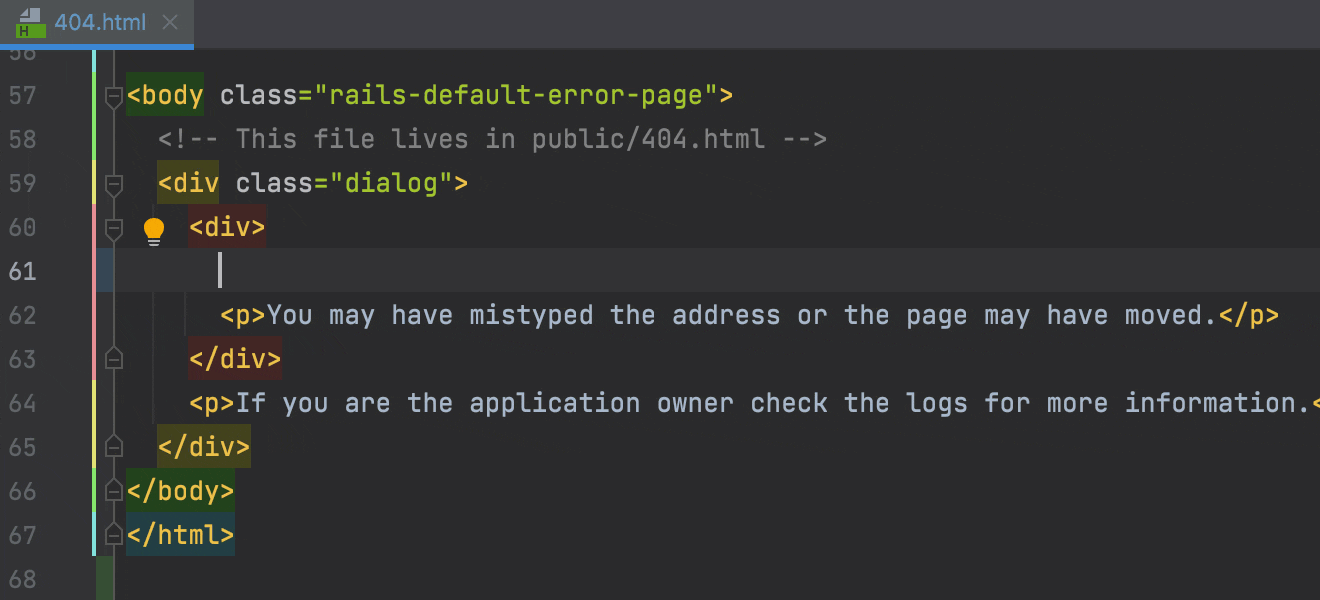Click line number 57
This screenshot has width=1320, height=600.
click(23, 96)
